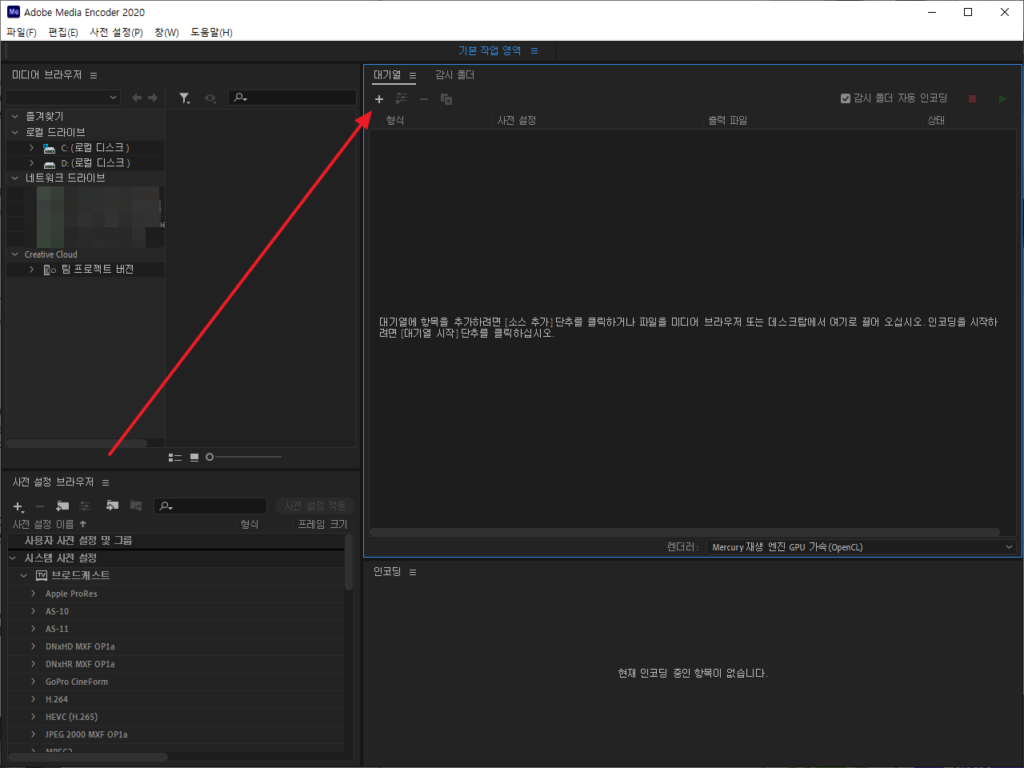Switch Media Browser to thumbnail view icon
Image resolution: width=1024 pixels, height=768 pixels.
[194, 457]
